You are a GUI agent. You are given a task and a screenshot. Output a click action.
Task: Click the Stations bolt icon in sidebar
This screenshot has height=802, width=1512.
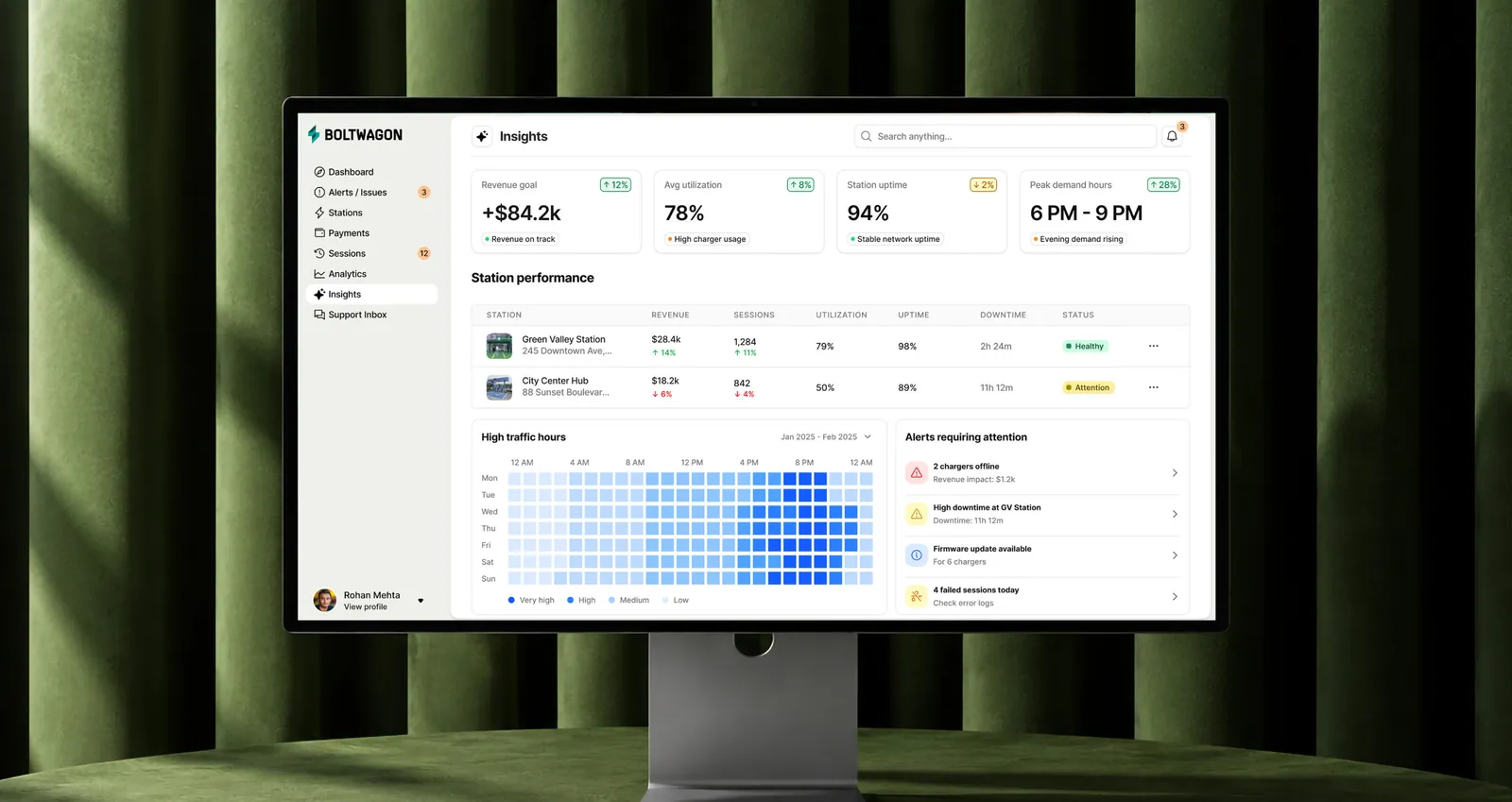click(x=319, y=213)
